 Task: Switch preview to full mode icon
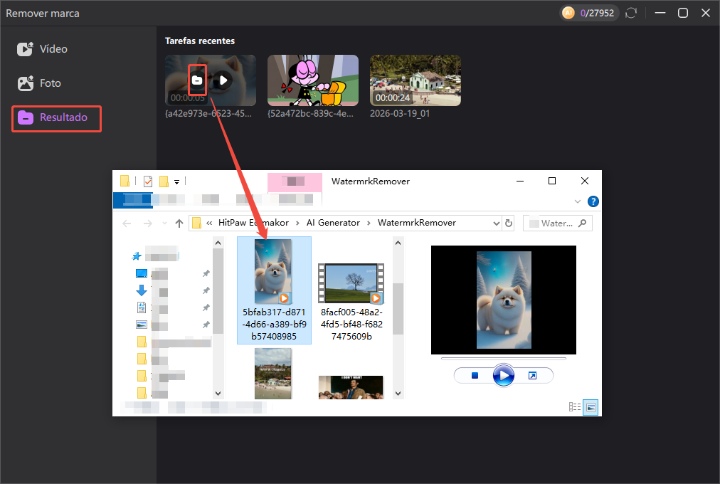tap(532, 376)
